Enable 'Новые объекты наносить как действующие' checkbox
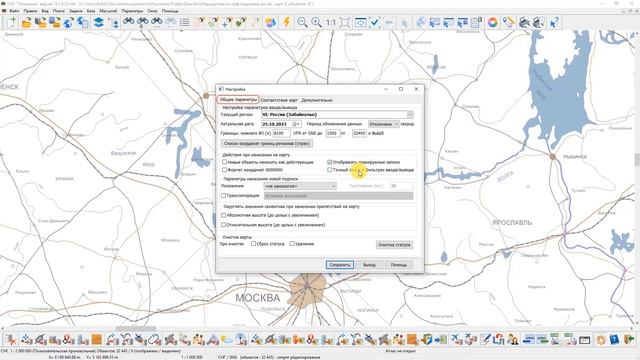 (224, 162)
